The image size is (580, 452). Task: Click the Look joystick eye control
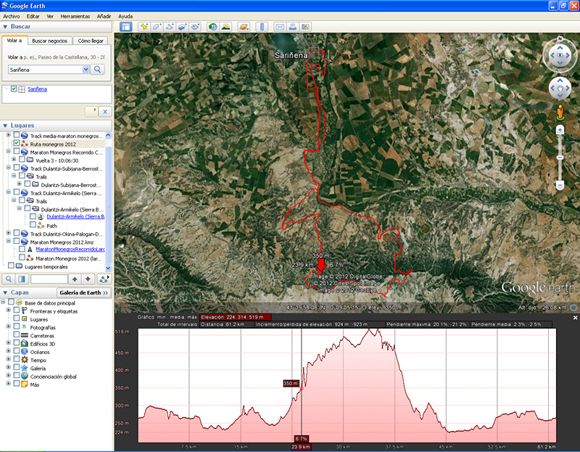[560, 55]
